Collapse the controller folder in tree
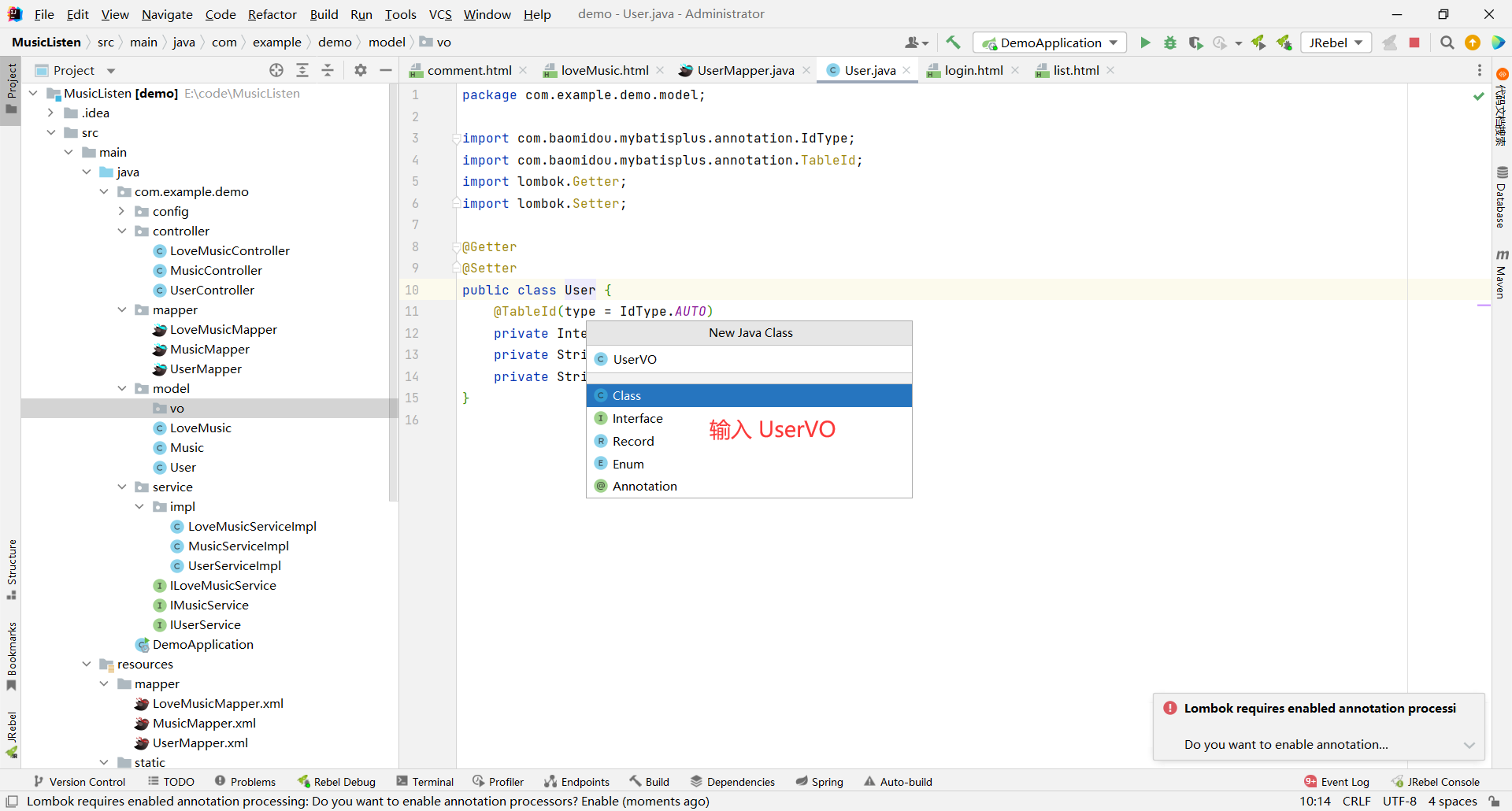Screen dimensions: 1512x811 coord(122,231)
